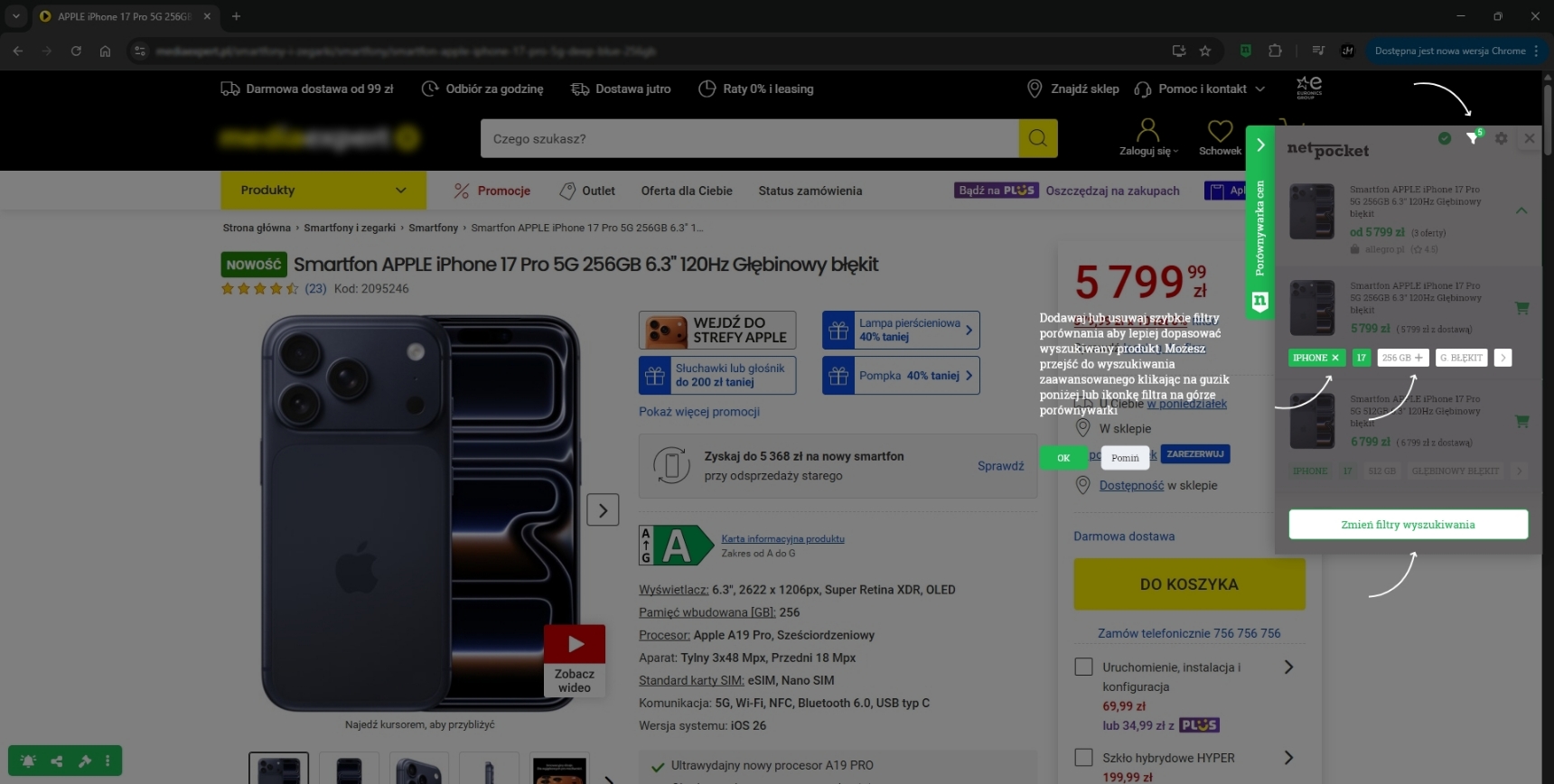This screenshot has width=1554, height=784.
Task: Click the price alert bell icon
Action: tap(28, 761)
